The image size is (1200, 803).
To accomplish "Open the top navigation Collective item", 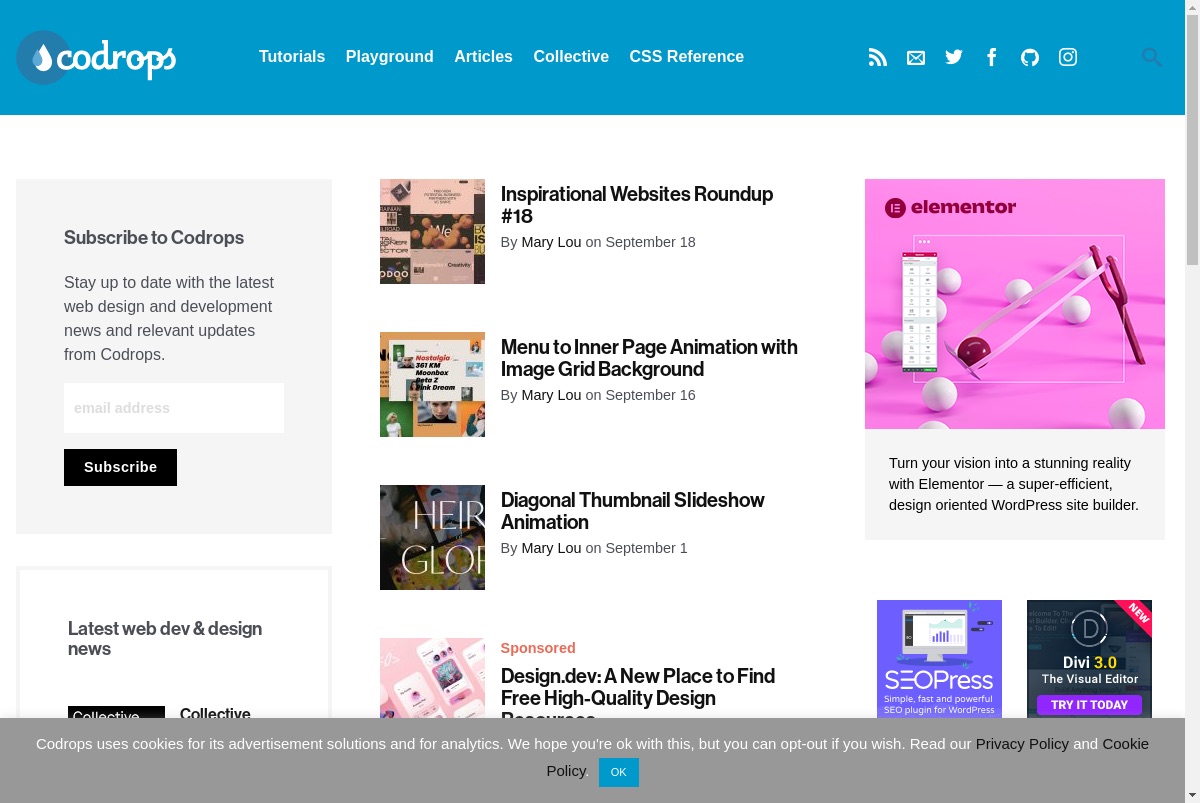I will pyautogui.click(x=571, y=57).
